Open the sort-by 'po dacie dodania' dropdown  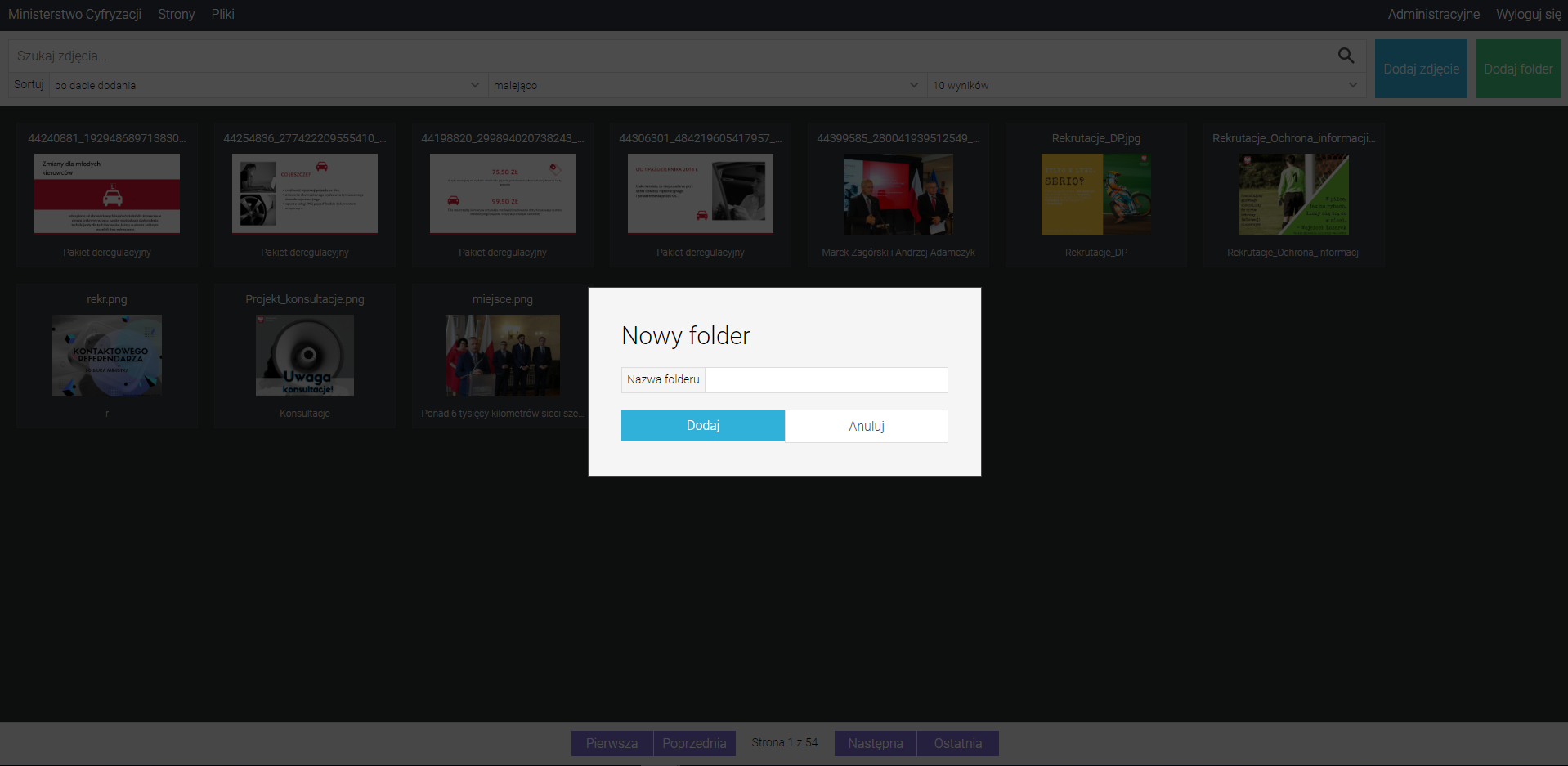click(268, 85)
